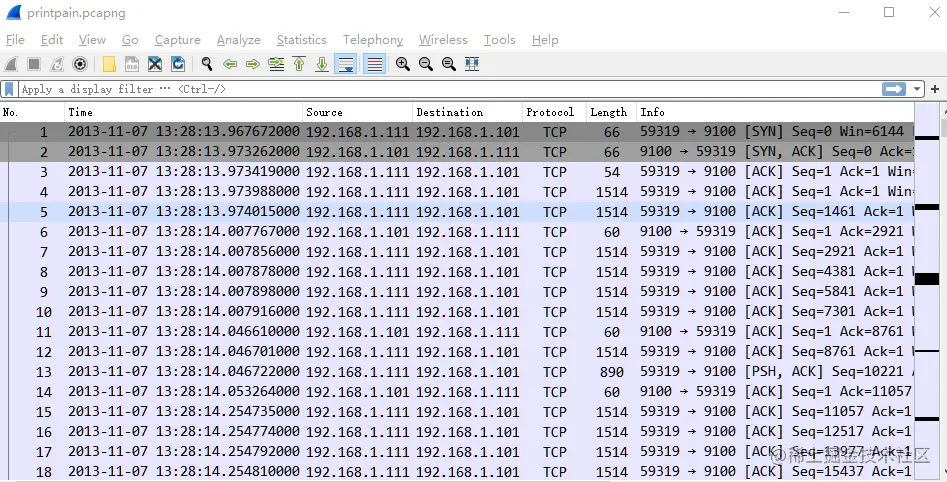Screen dimensions: 947x482
Task: Open the Telephony menu
Action: (373, 40)
